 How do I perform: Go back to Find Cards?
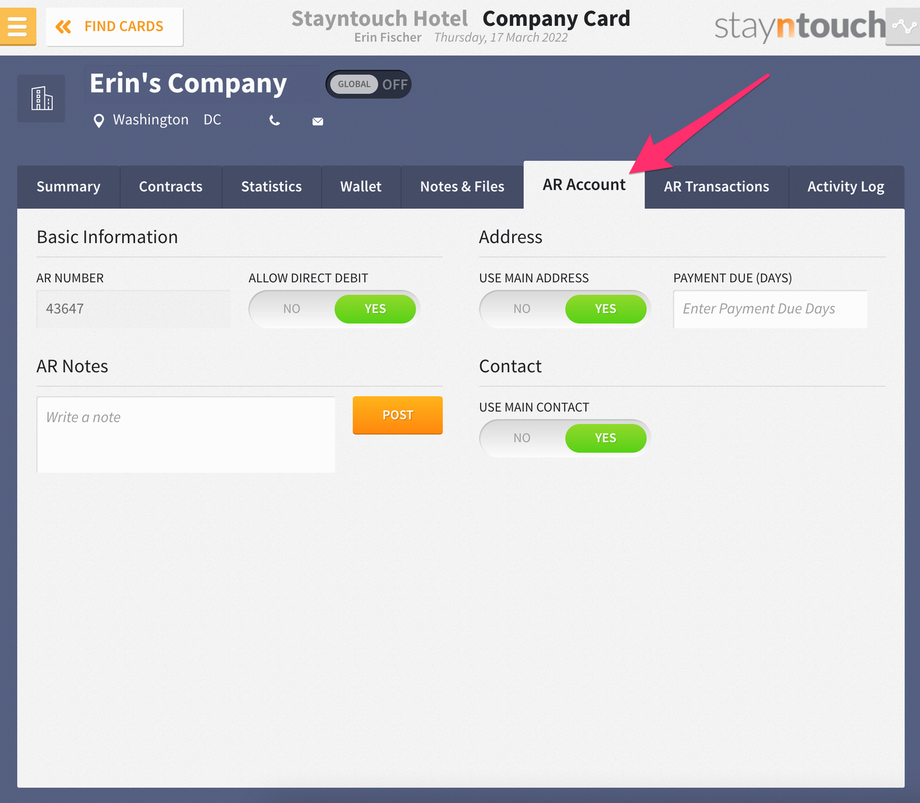point(114,26)
